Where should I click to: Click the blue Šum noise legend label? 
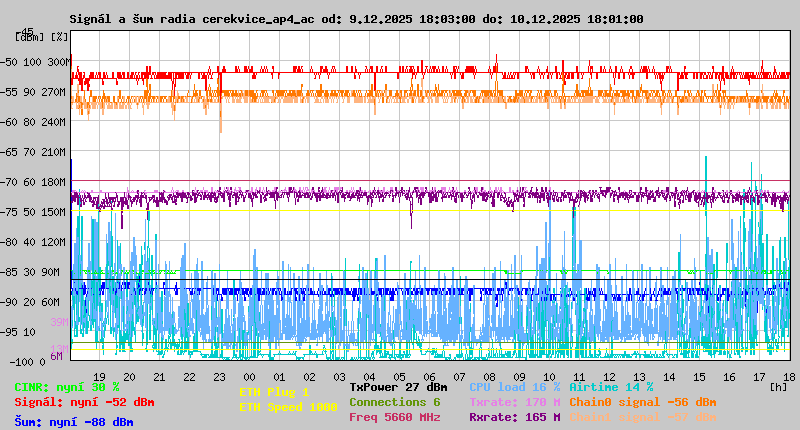[74, 422]
